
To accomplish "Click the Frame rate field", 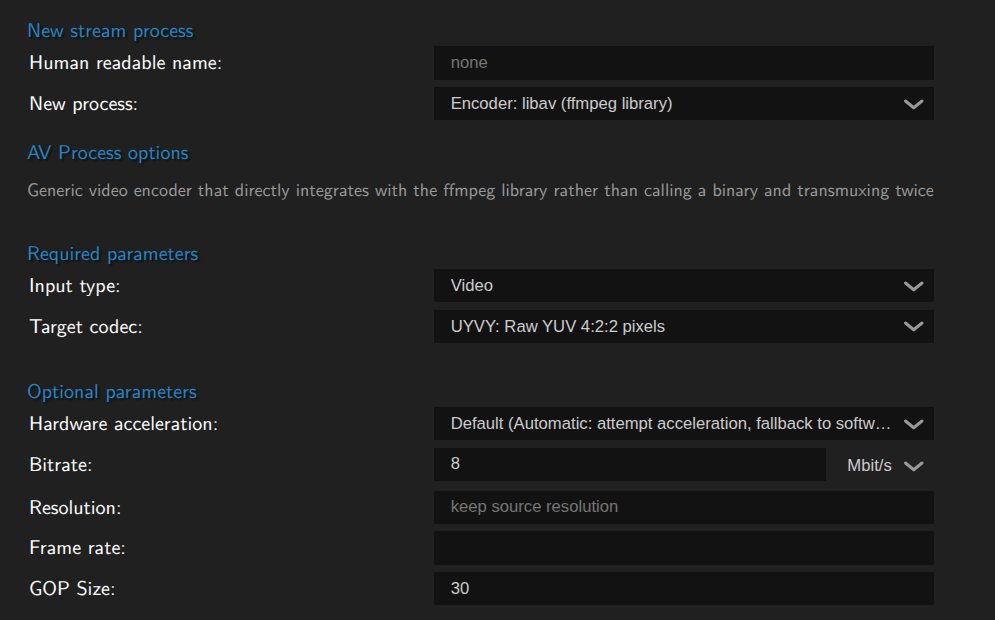I will [x=683, y=547].
